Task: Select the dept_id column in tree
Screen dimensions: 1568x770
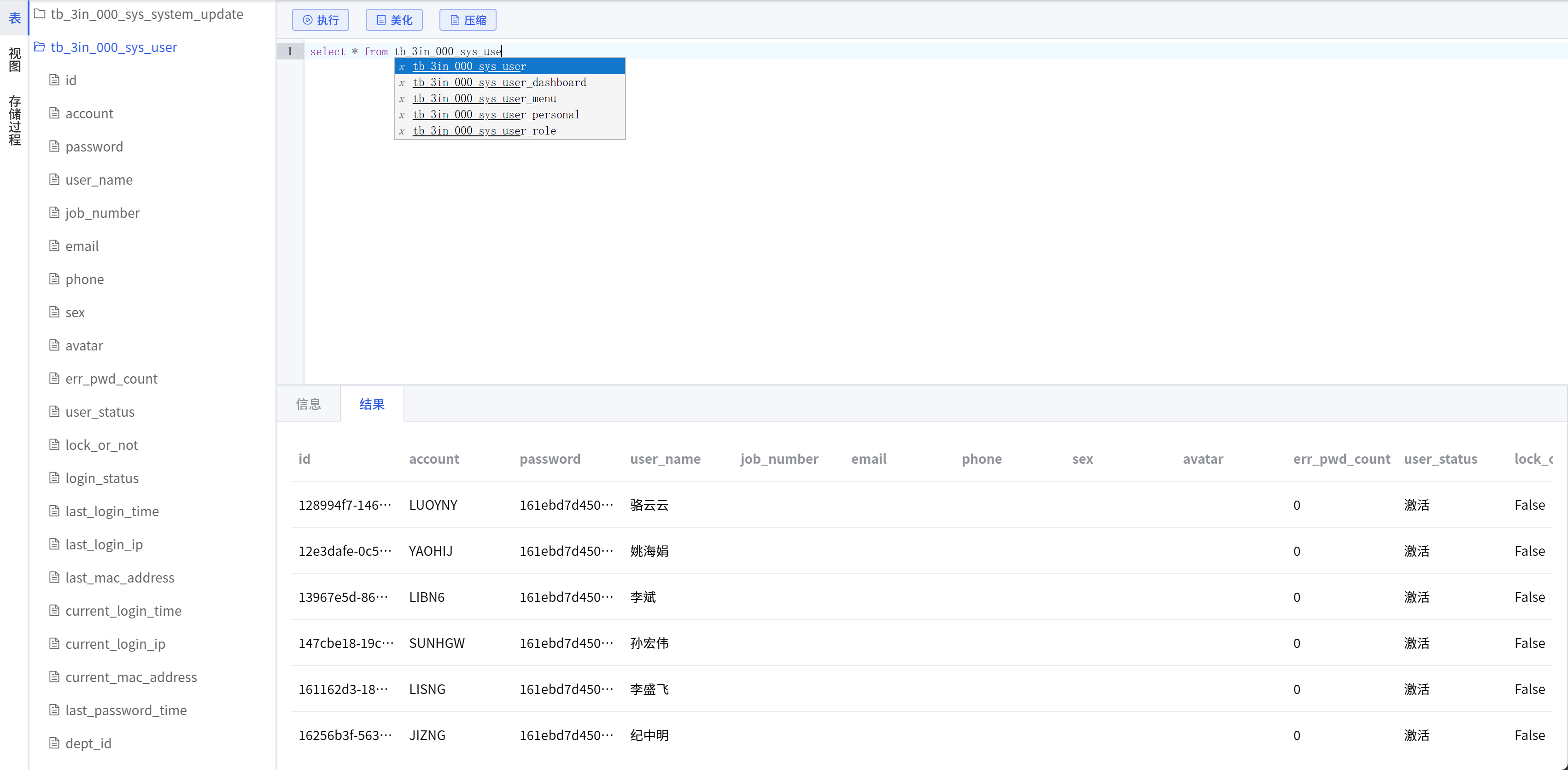Action: coord(88,743)
